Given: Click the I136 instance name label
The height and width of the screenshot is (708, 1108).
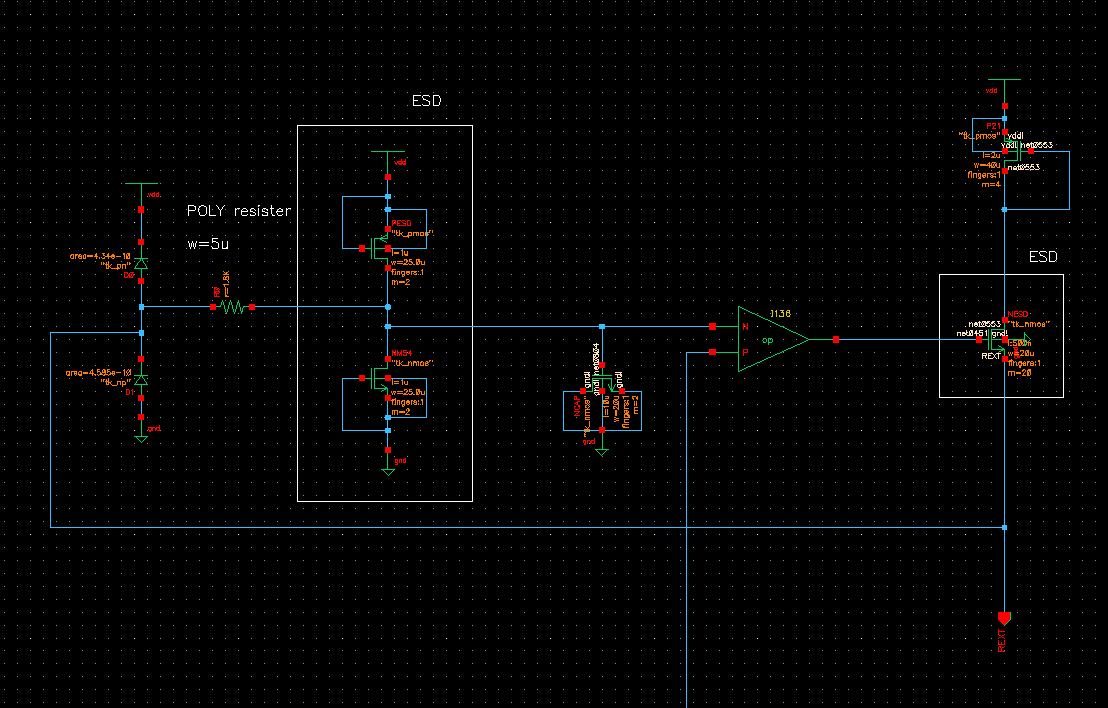Looking at the screenshot, I should pyautogui.click(x=780, y=314).
